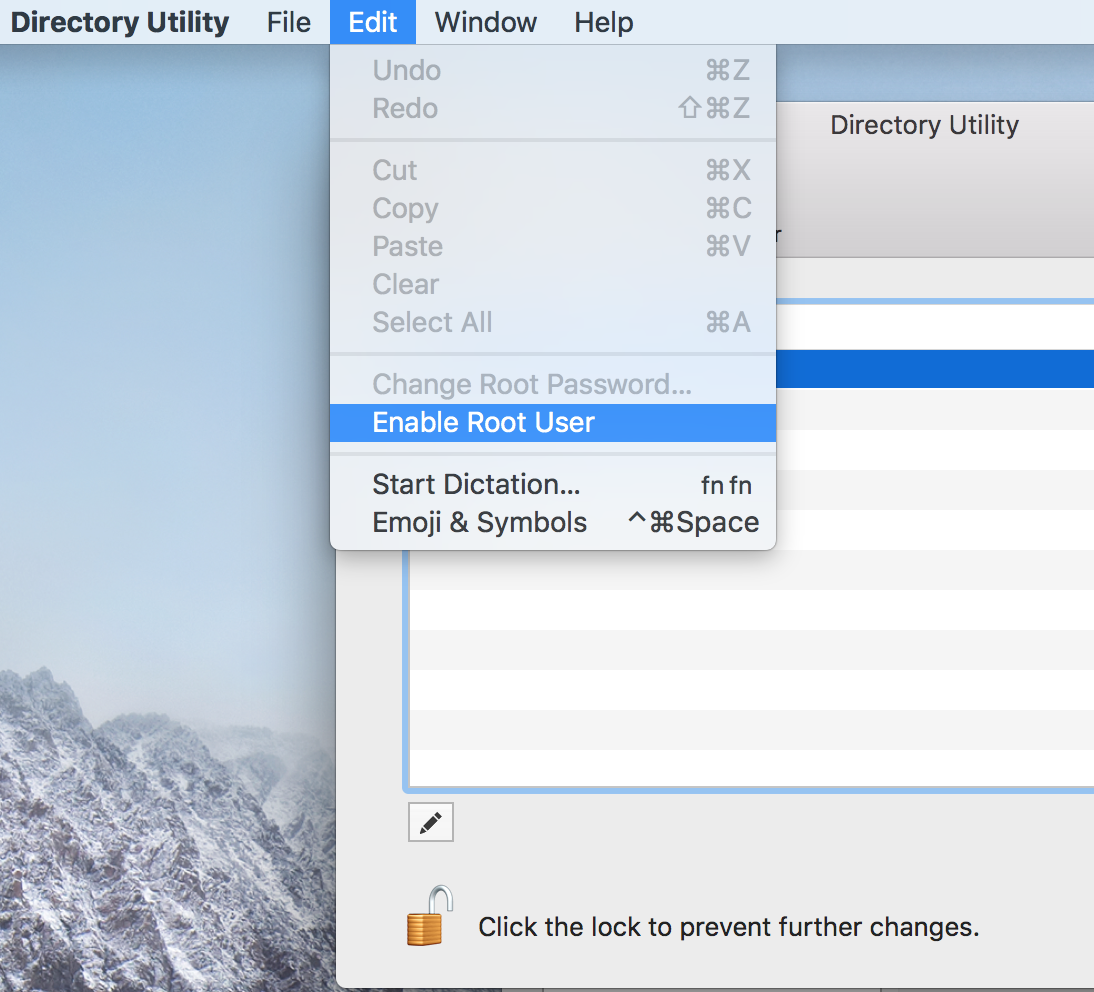This screenshot has height=992, width=1094.
Task: Click the greyed-out Clear item
Action: pyautogui.click(x=553, y=284)
